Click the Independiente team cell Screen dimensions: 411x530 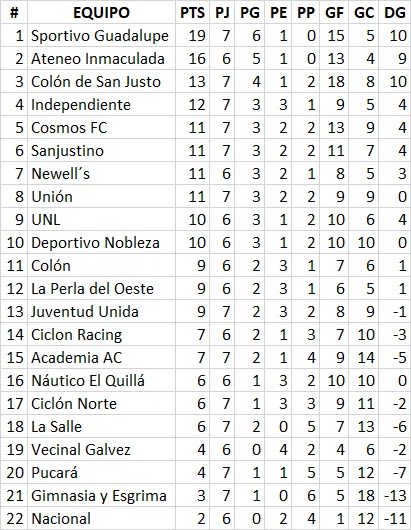(101, 104)
